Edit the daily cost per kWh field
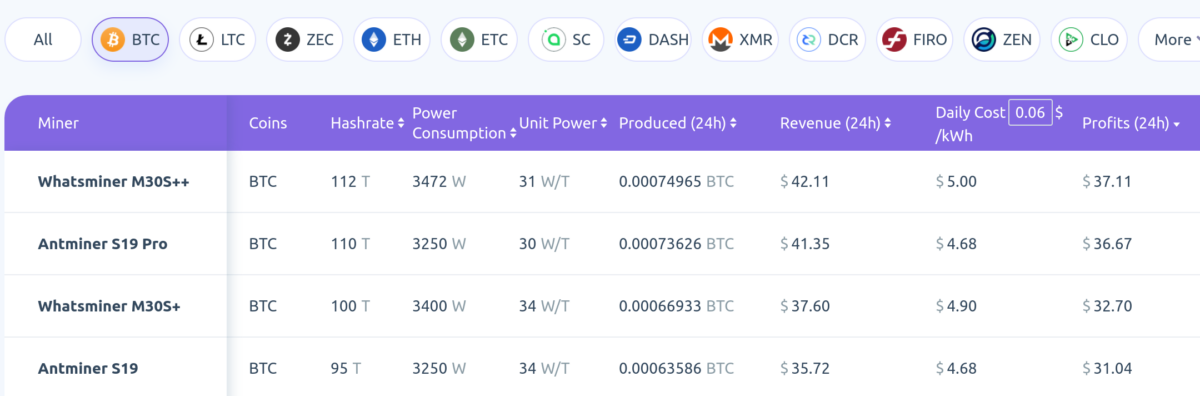 click(x=1029, y=112)
